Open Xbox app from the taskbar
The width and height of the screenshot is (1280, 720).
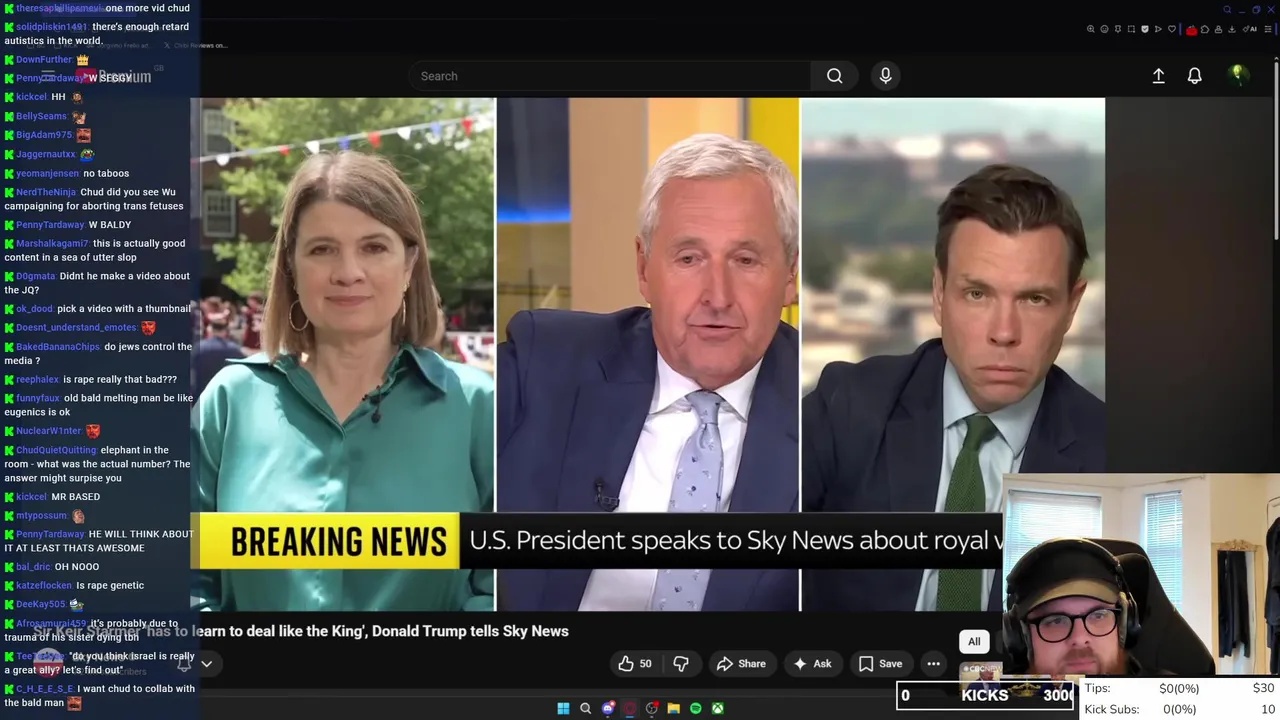[x=717, y=709]
